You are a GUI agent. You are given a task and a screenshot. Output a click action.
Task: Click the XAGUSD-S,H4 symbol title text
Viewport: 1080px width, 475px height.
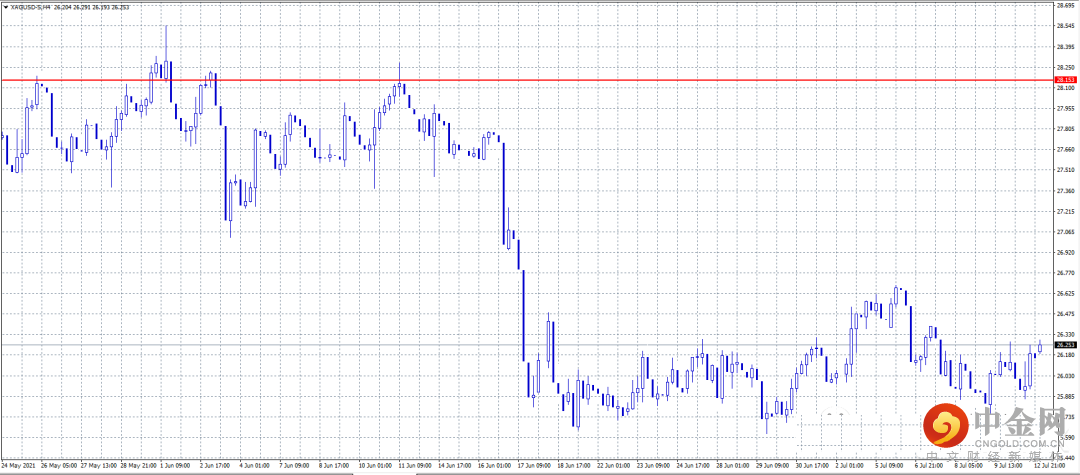(x=28, y=6)
